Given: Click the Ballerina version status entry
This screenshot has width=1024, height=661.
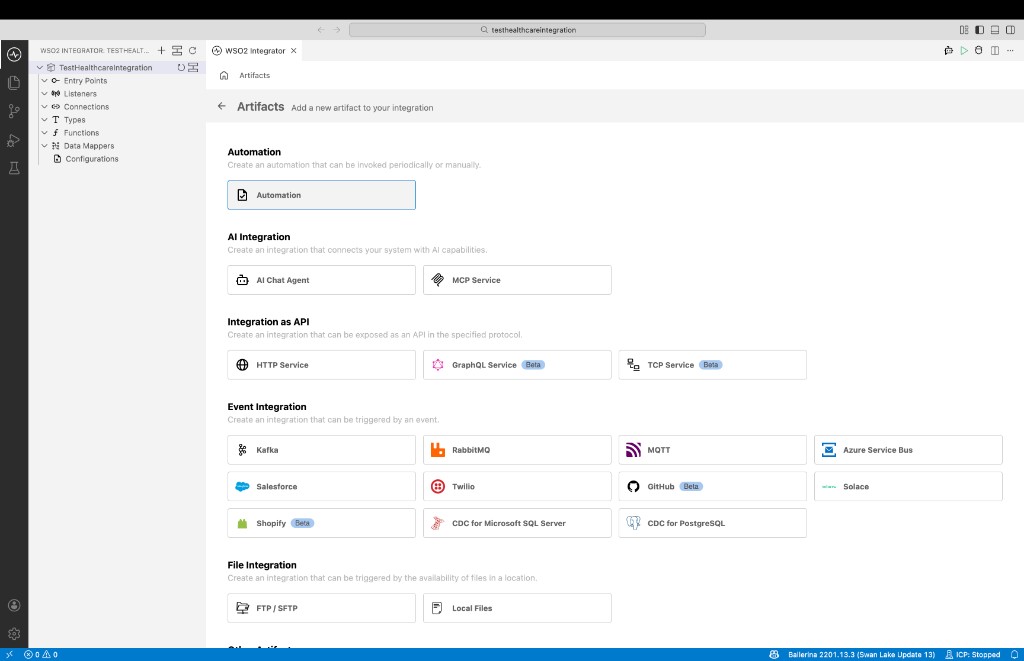Looking at the screenshot, I should click(x=861, y=654).
